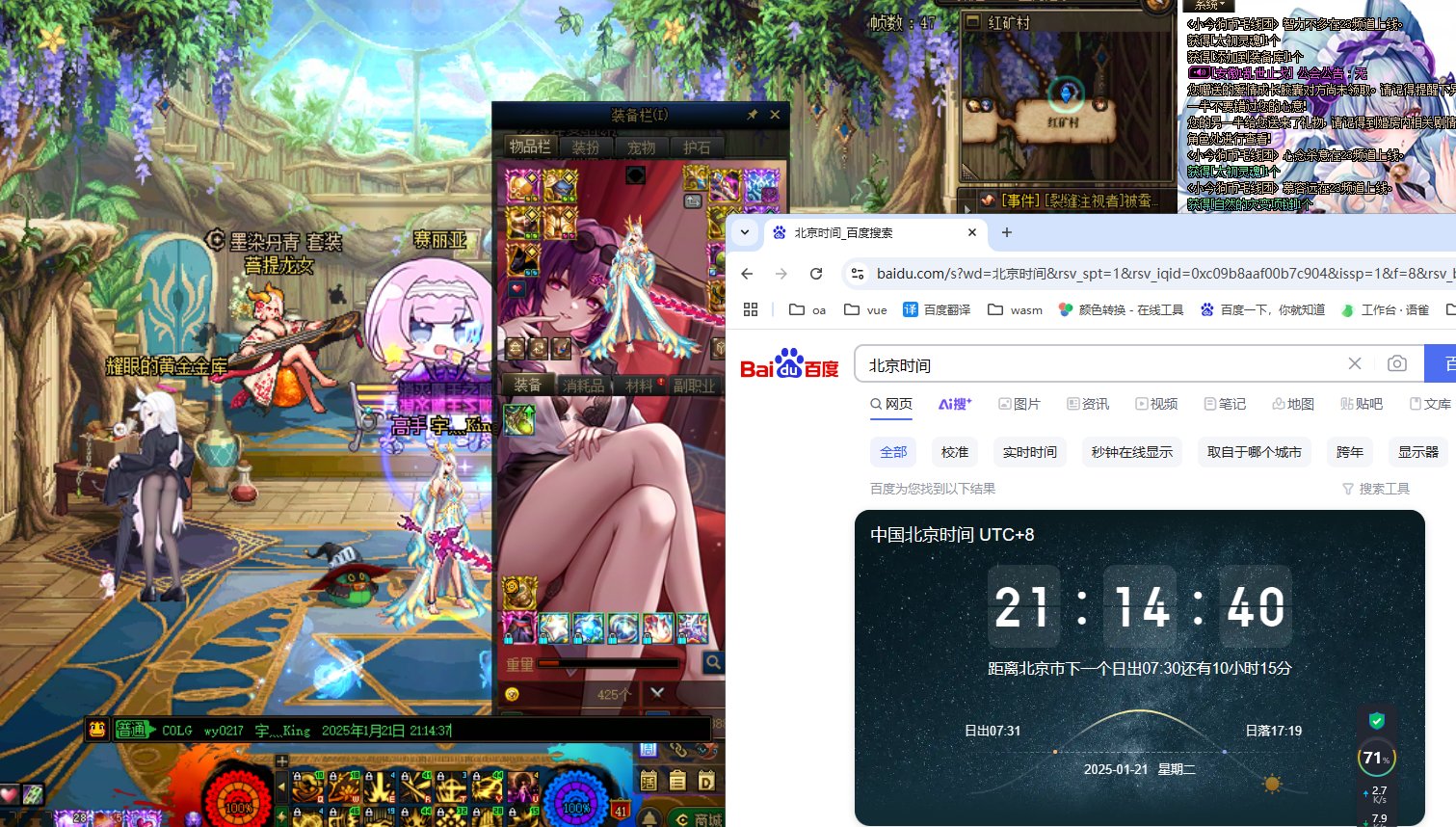The image size is (1456, 827).
Task: Open the Baidu 视频 results tab
Action: (1156, 404)
